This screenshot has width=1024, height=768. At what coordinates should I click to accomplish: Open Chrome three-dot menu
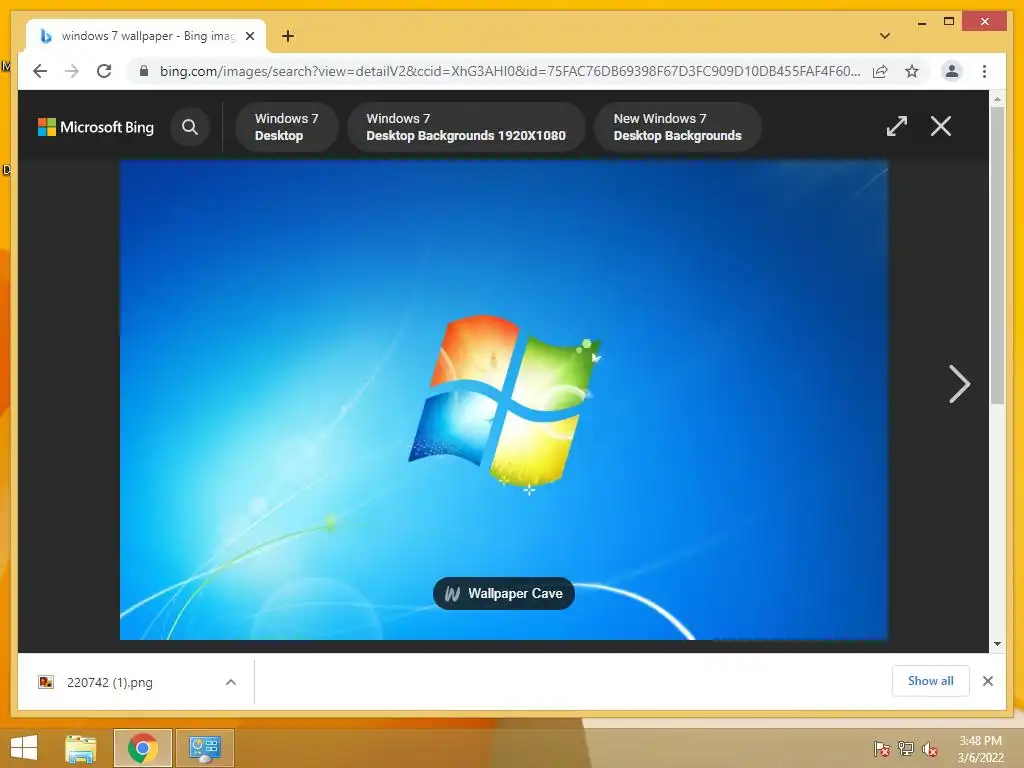(x=984, y=71)
